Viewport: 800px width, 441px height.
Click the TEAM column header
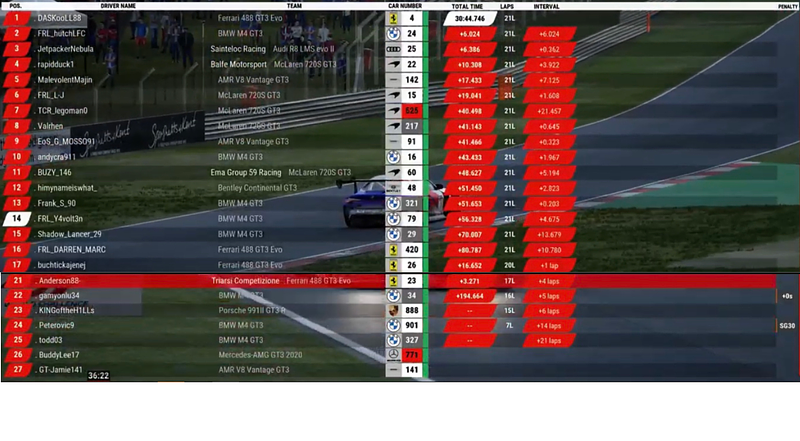coord(294,6)
